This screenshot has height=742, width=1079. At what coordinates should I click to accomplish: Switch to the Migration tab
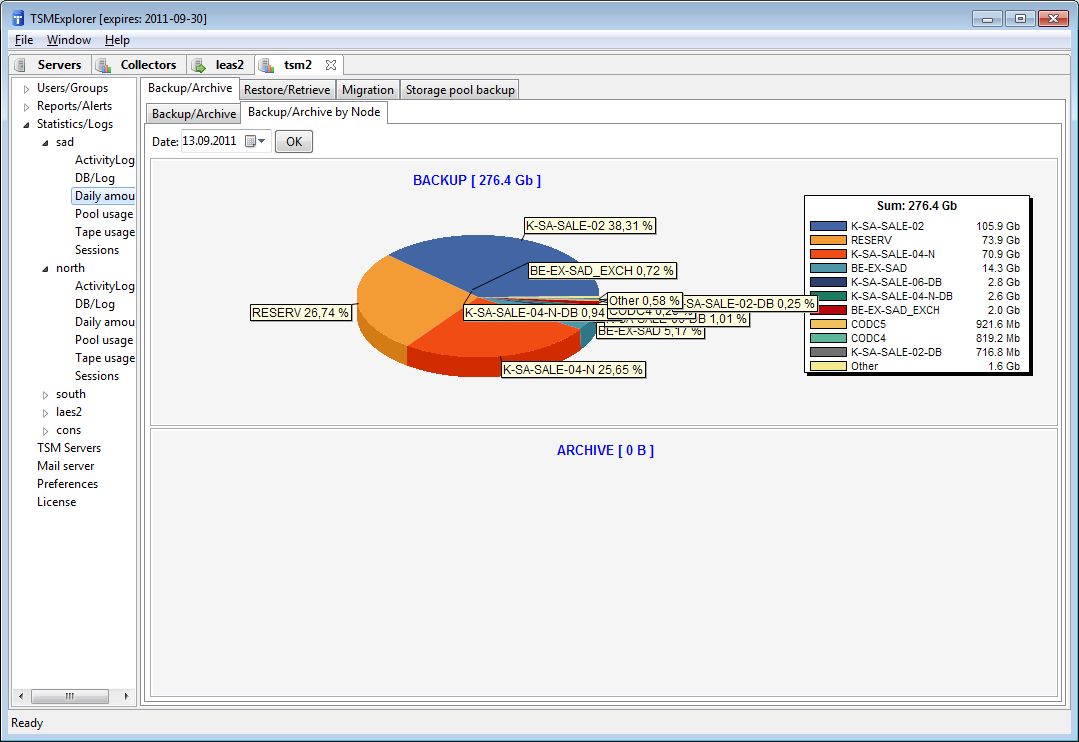pos(367,89)
